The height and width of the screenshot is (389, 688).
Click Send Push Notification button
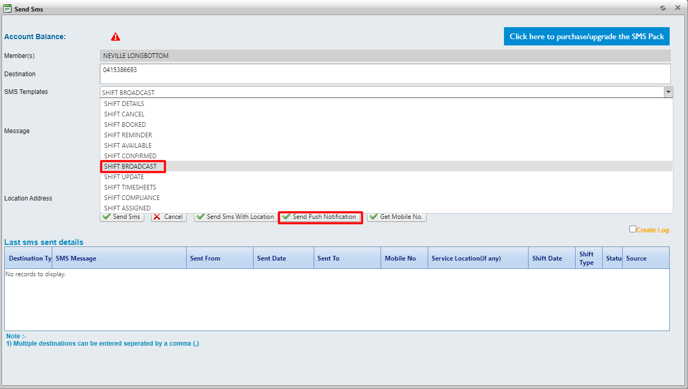coord(320,217)
